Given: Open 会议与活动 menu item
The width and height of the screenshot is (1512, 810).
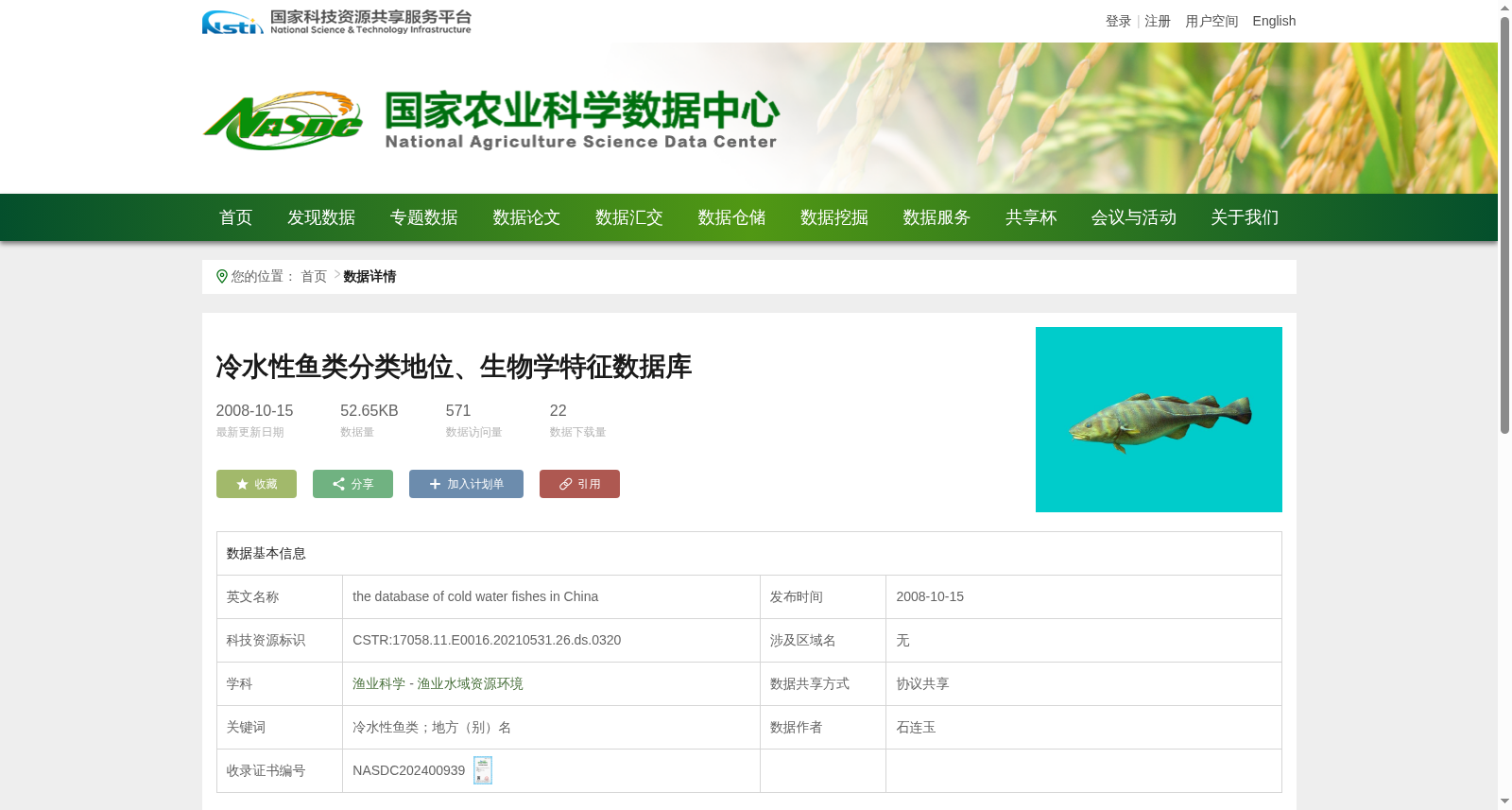Looking at the screenshot, I should click(x=1134, y=217).
